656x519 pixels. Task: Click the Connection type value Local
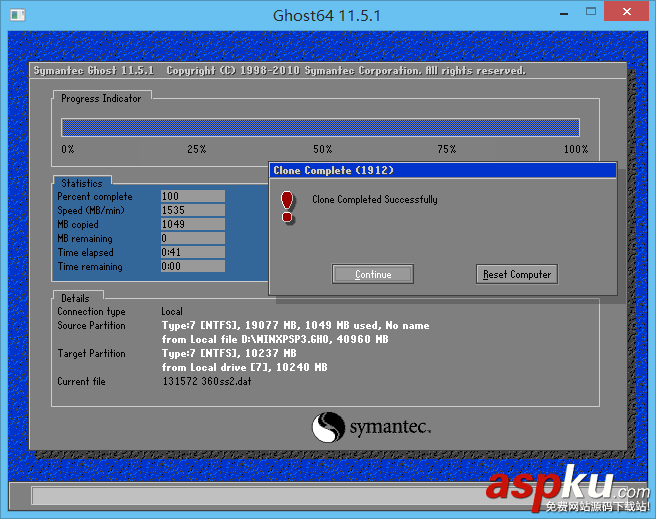click(x=172, y=312)
